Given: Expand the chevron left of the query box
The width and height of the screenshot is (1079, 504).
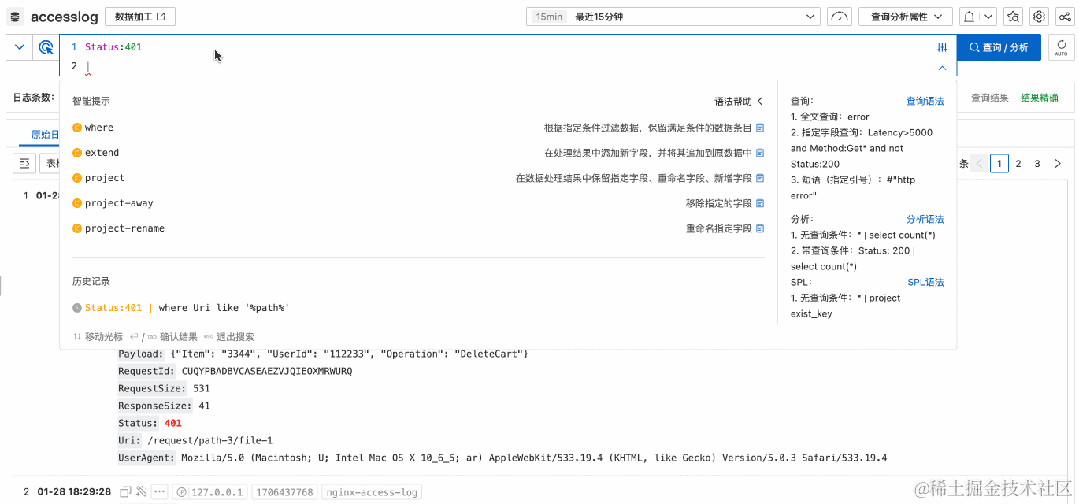Looking at the screenshot, I should coord(19,48).
